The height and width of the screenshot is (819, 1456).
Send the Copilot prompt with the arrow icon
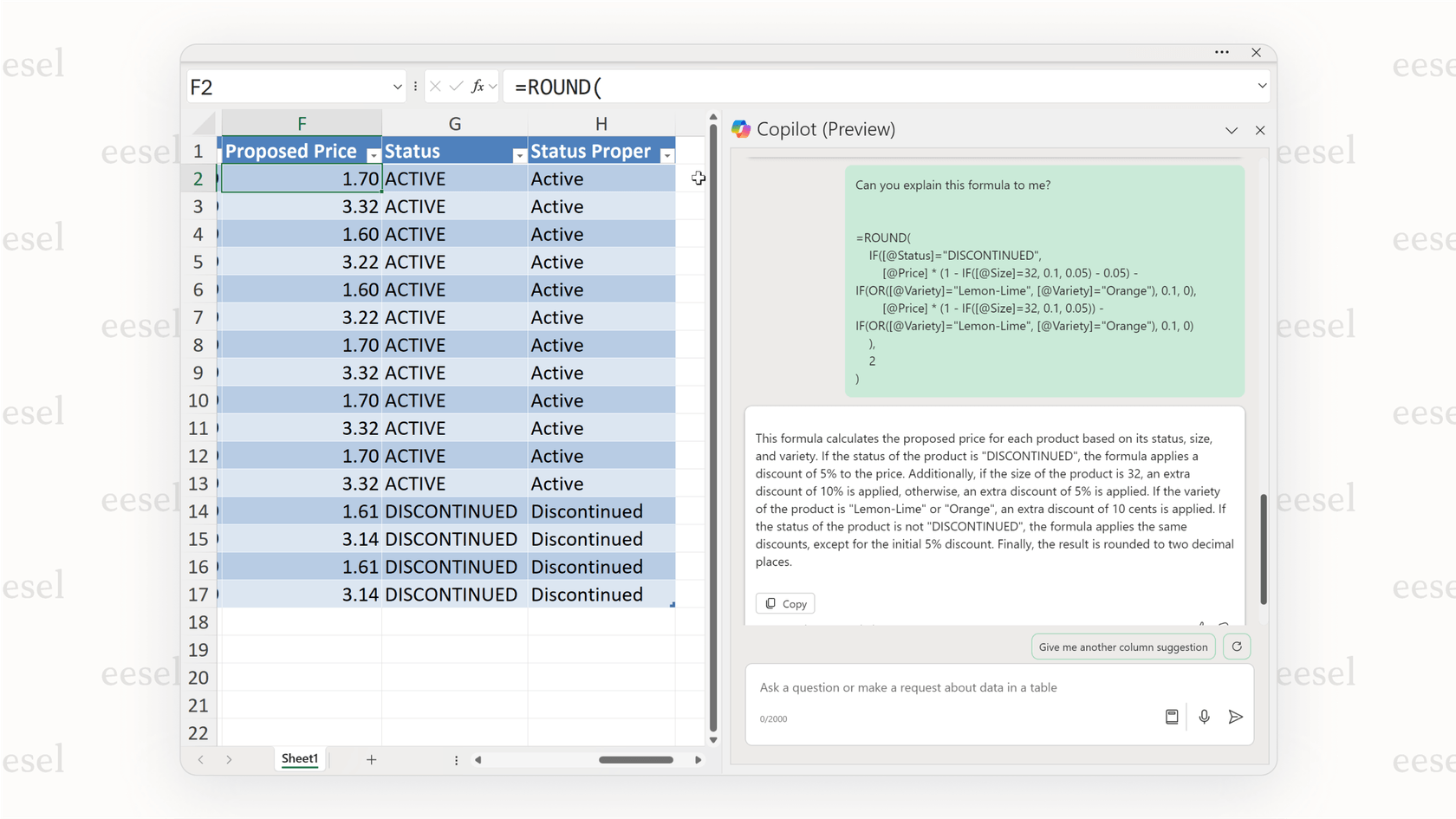click(1236, 717)
